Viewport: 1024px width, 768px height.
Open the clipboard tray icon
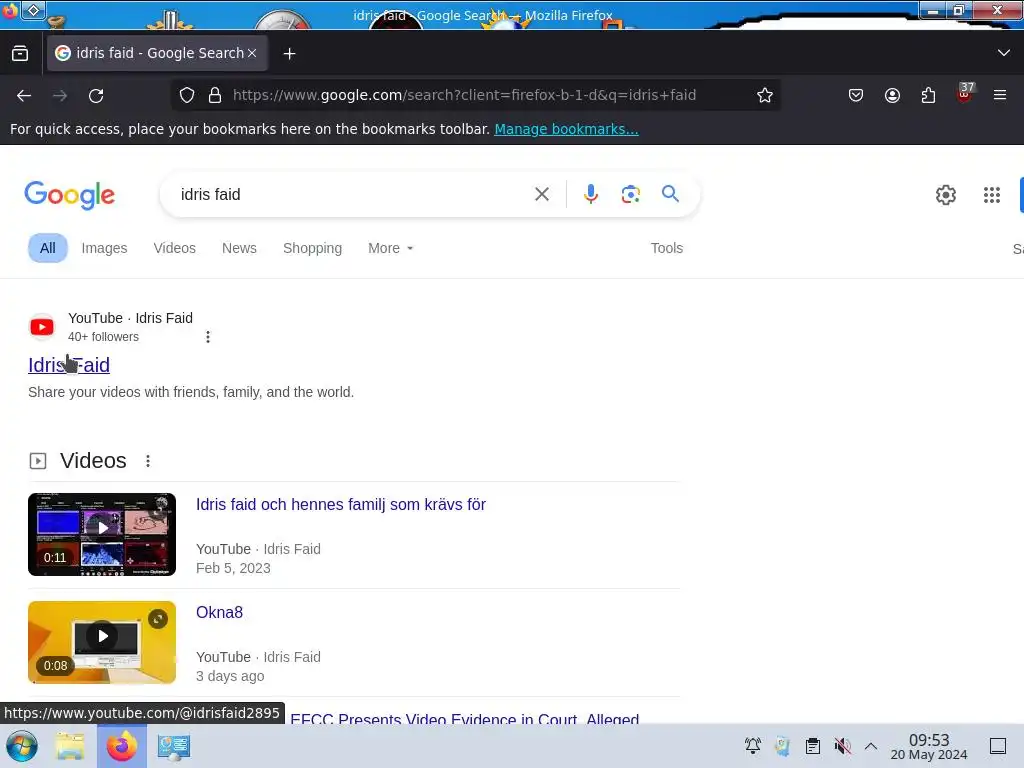pyautogui.click(x=812, y=746)
